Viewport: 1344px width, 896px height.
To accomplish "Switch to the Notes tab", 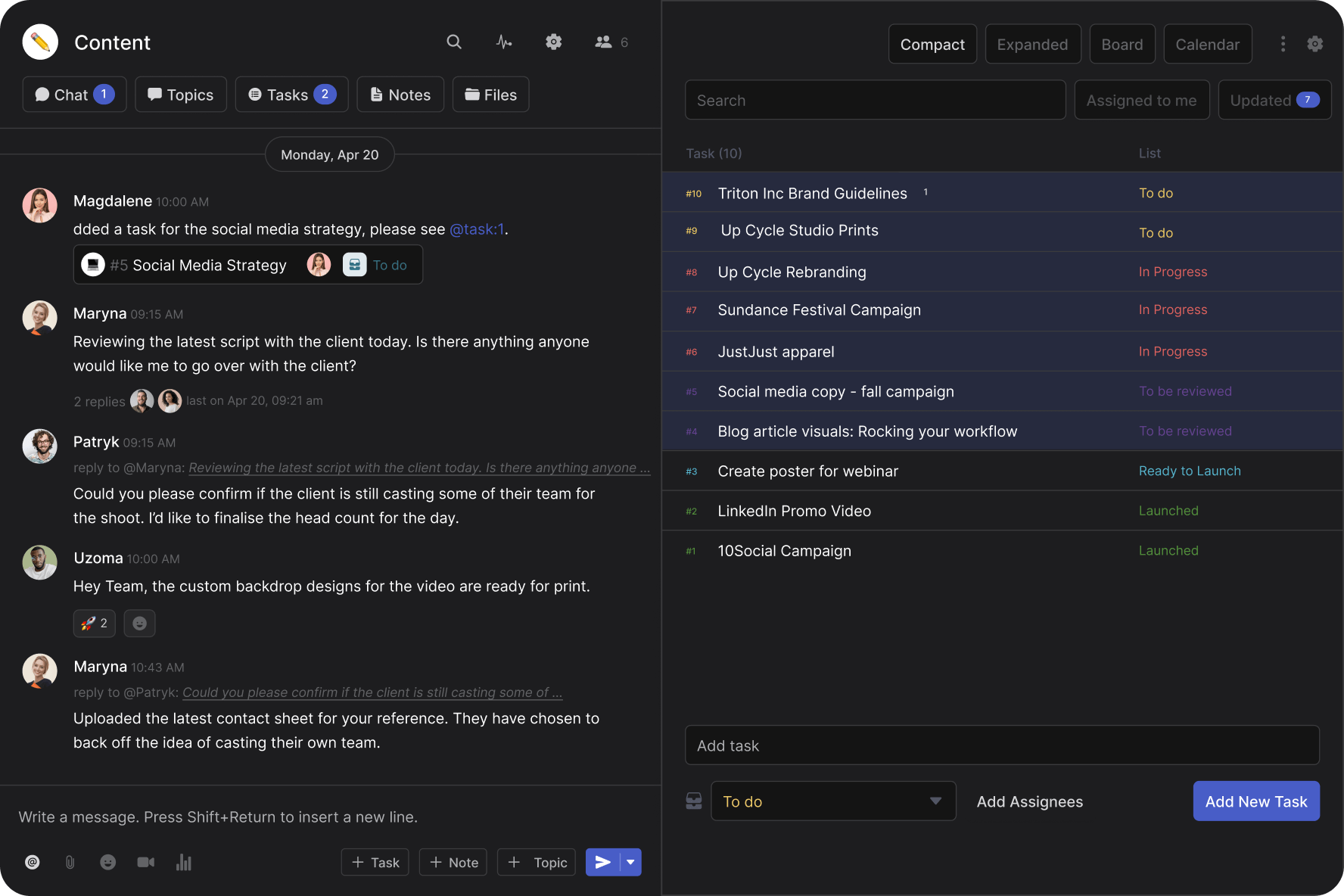I will tap(400, 95).
